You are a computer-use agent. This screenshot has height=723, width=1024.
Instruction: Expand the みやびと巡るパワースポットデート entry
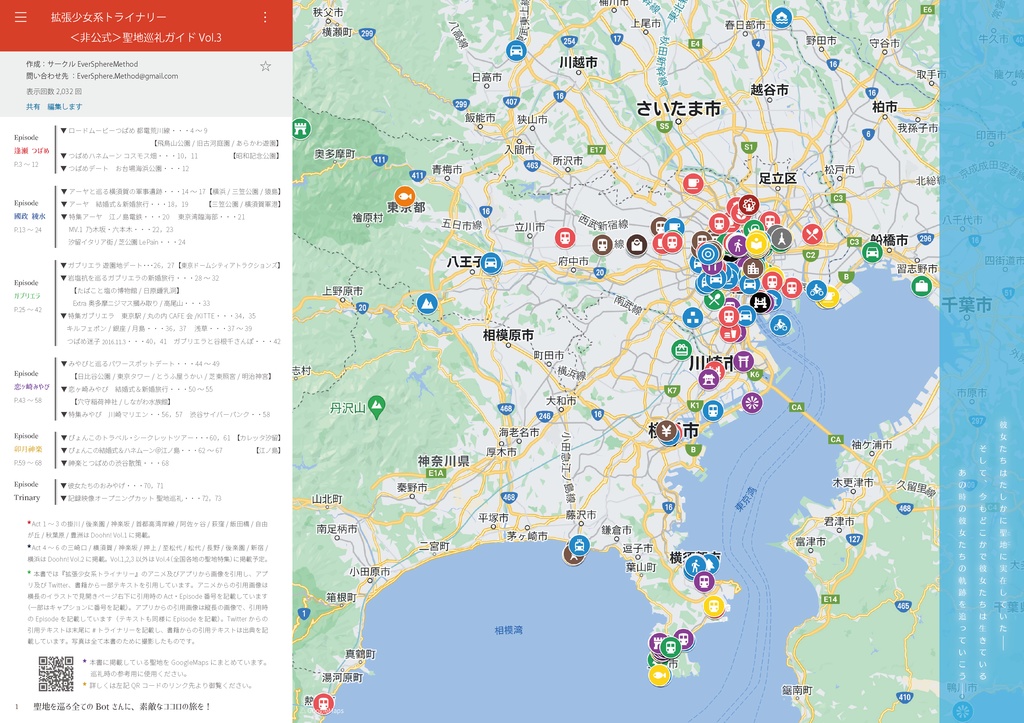(x=63, y=364)
